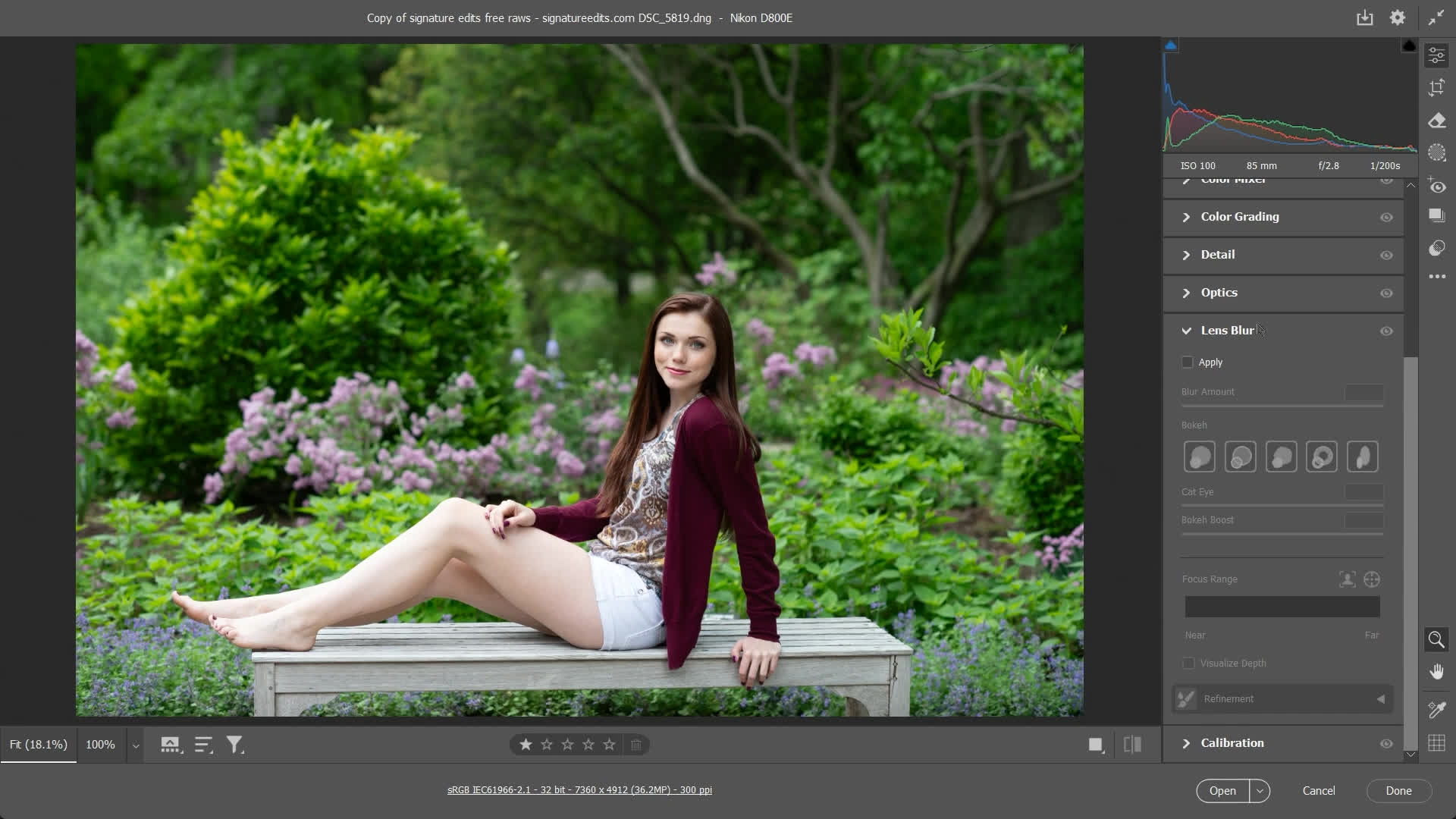The height and width of the screenshot is (819, 1456).
Task: Click the subject focus person icon
Action: (1347, 579)
